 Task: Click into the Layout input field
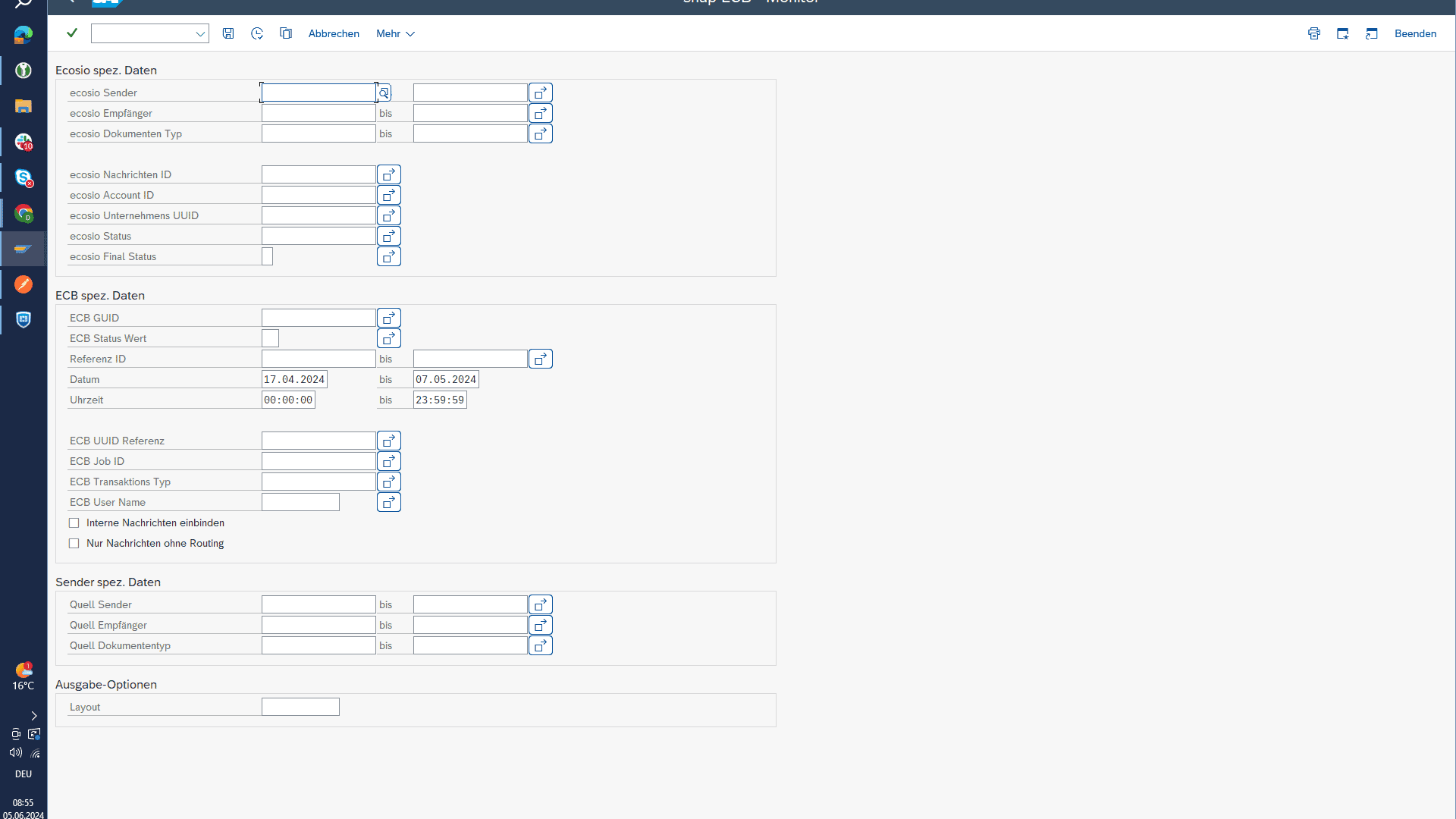pyautogui.click(x=300, y=707)
